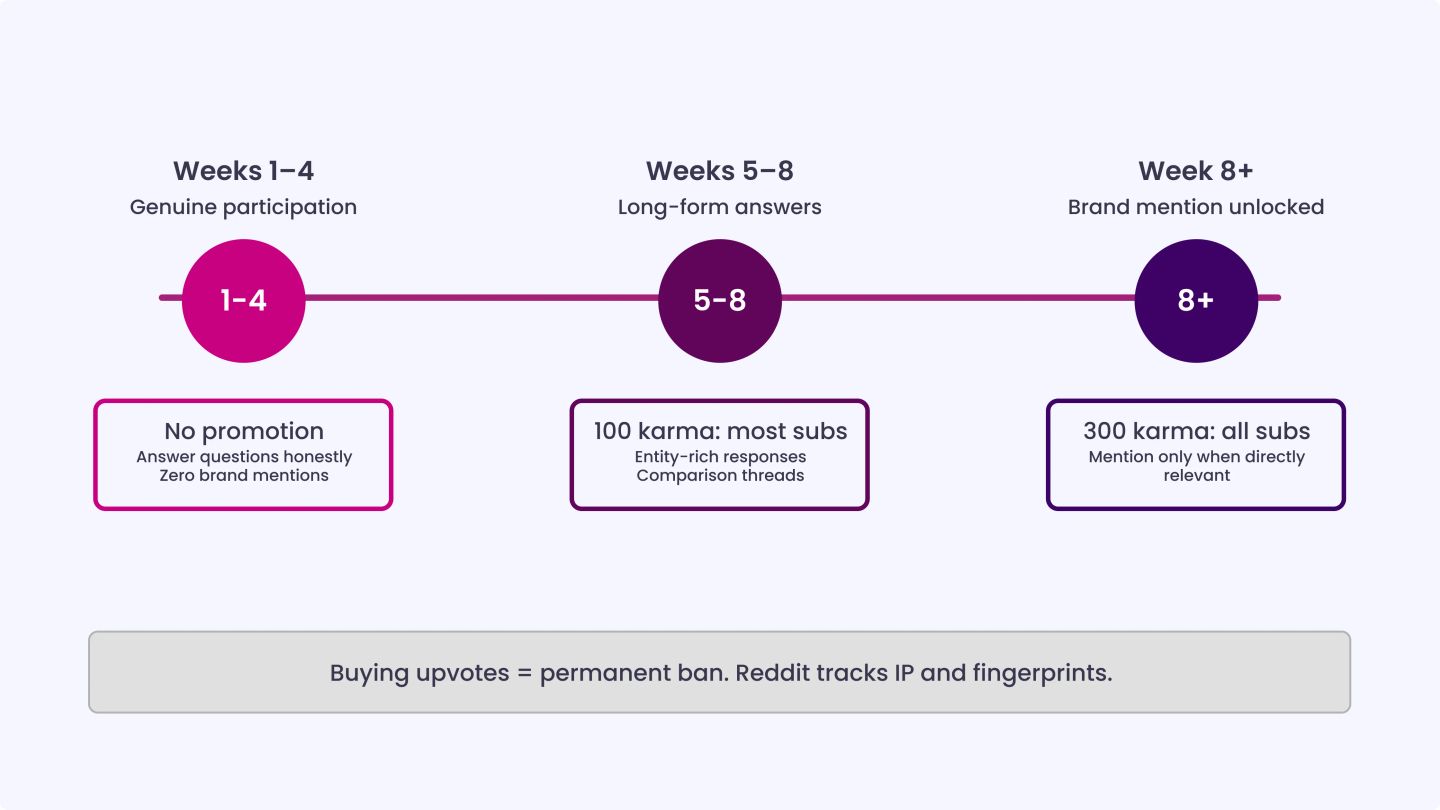Select the Week 8+ heading
The height and width of the screenshot is (810, 1440).
pyautogui.click(x=1196, y=171)
